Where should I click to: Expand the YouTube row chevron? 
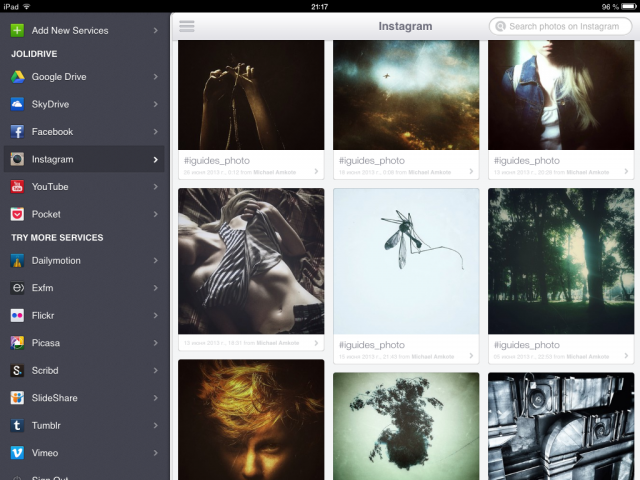tap(156, 187)
